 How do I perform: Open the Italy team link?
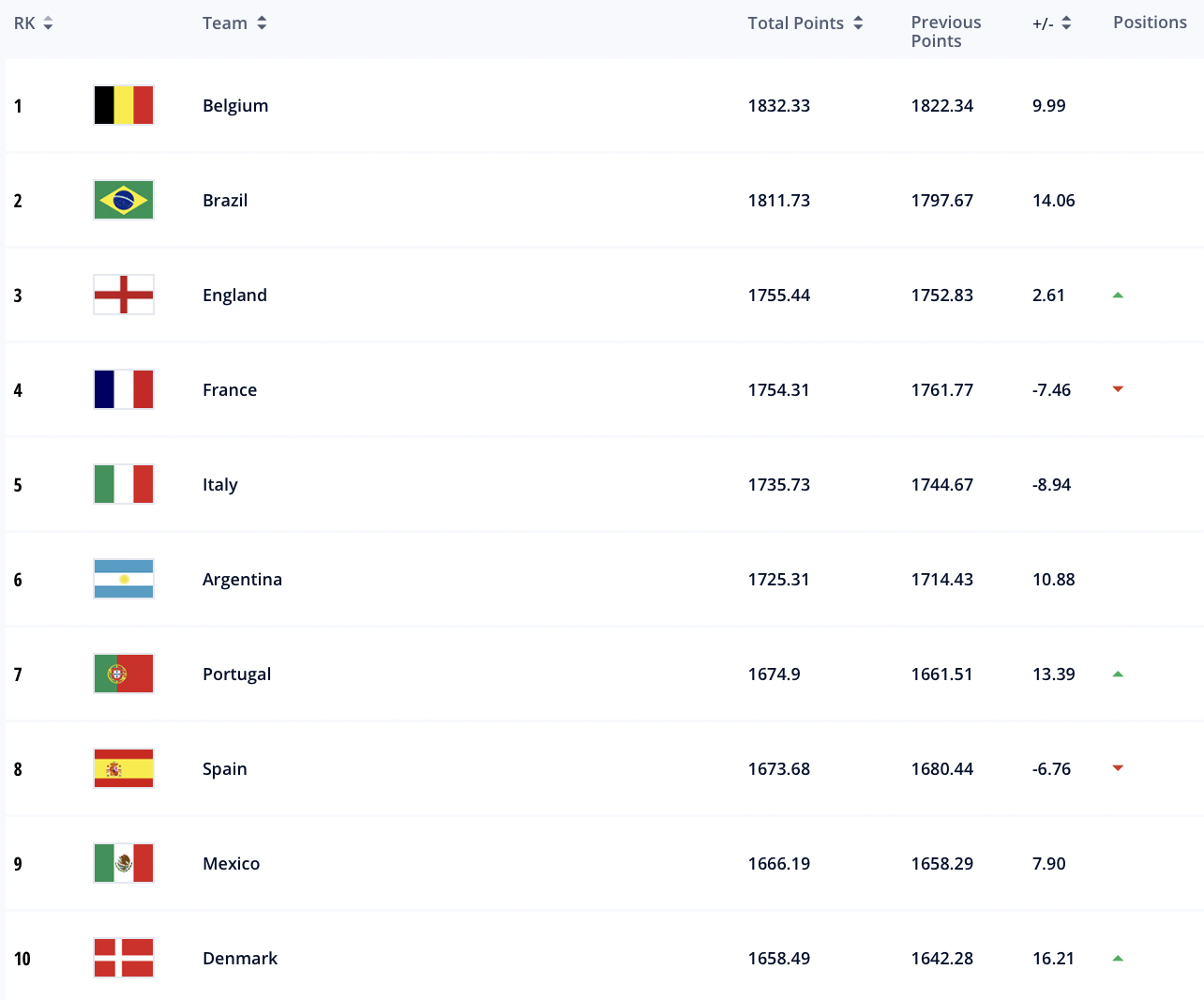click(220, 485)
